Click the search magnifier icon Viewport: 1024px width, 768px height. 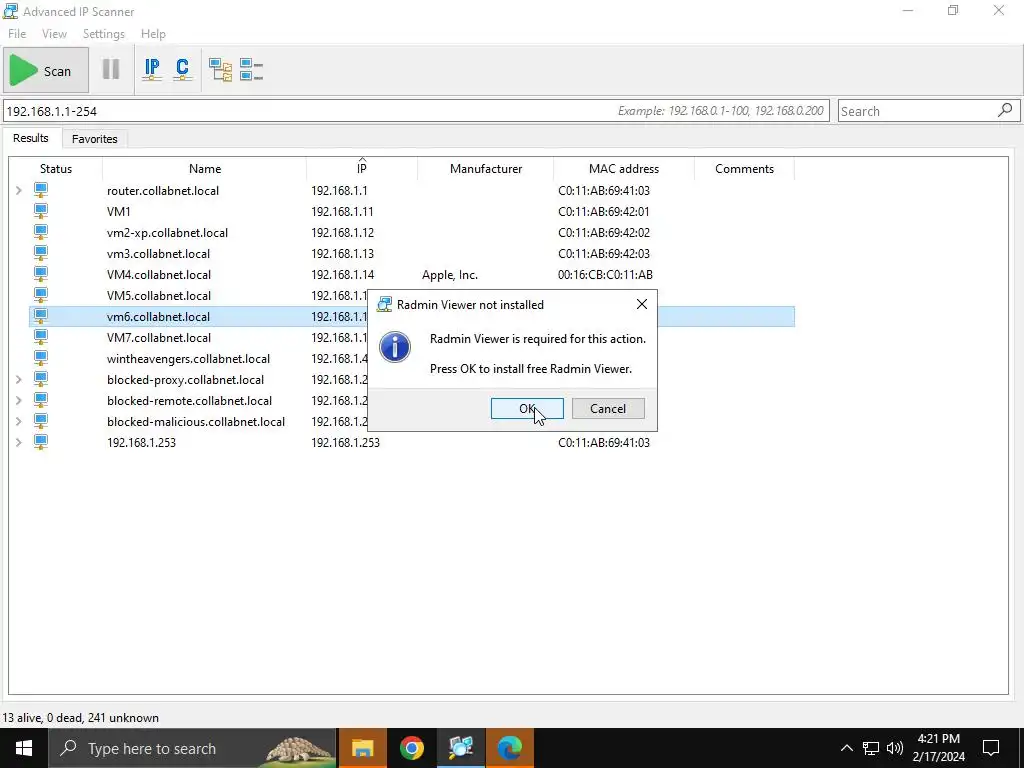click(x=1006, y=110)
